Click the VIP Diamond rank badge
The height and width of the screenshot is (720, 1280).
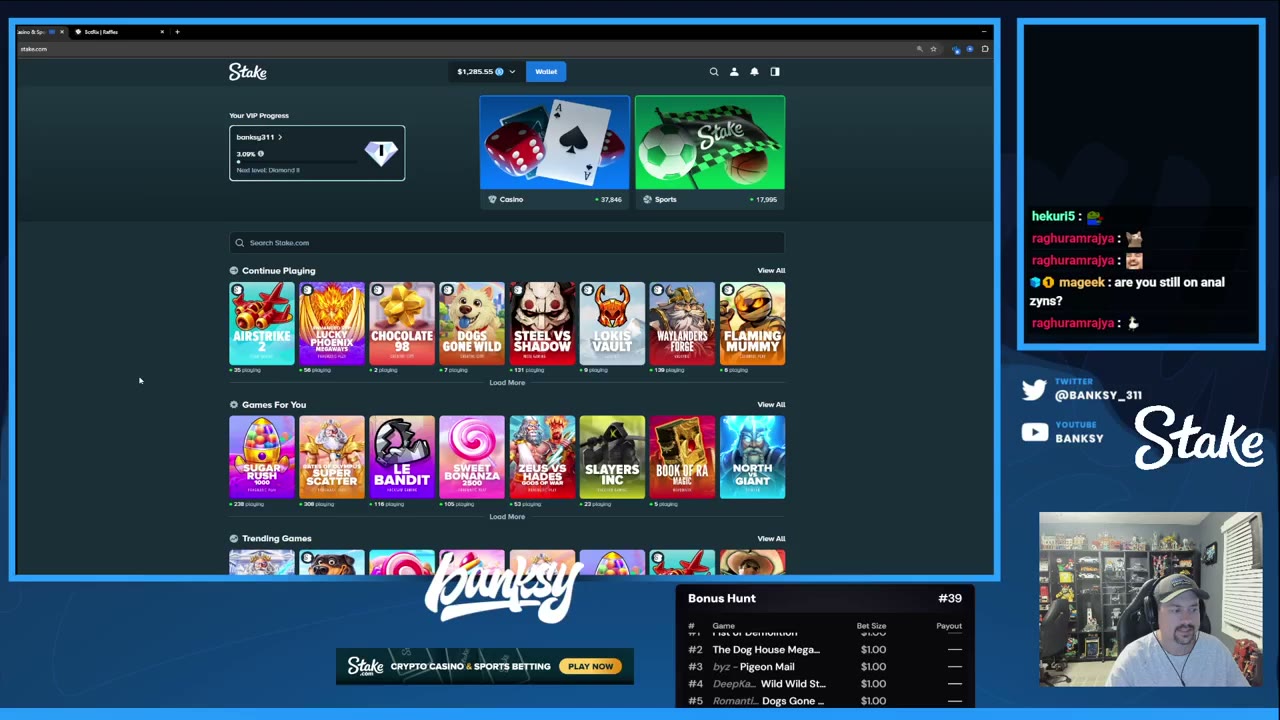[381, 152]
